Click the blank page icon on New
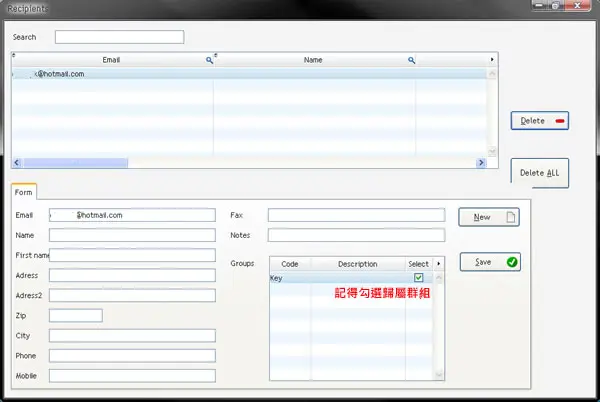Screen dimensions: 600x402 [511, 217]
